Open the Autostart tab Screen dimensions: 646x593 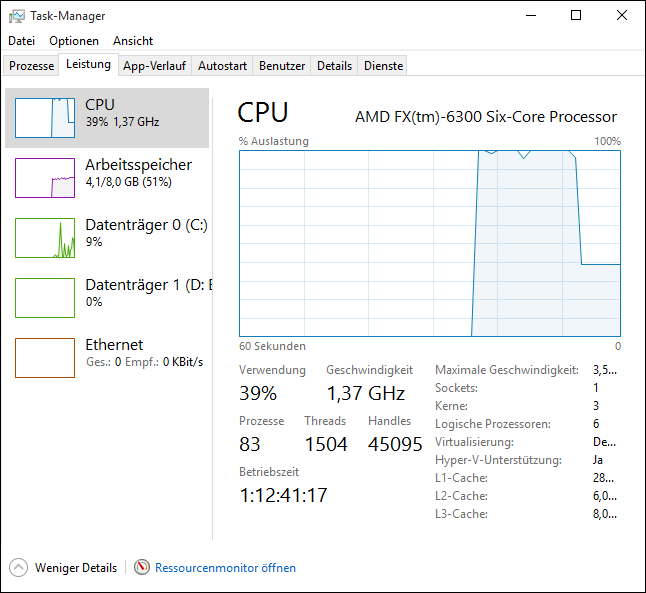pyautogui.click(x=222, y=66)
